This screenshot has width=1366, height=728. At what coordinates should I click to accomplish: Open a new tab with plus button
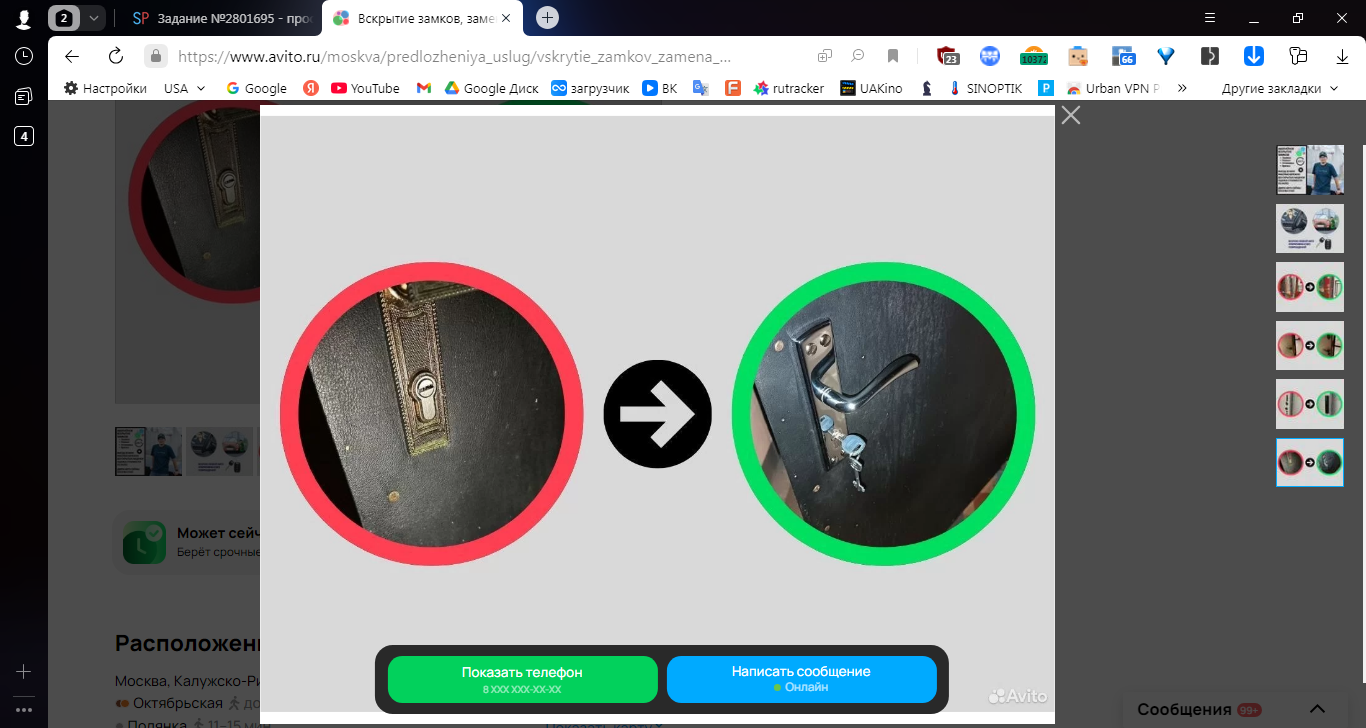tap(547, 18)
